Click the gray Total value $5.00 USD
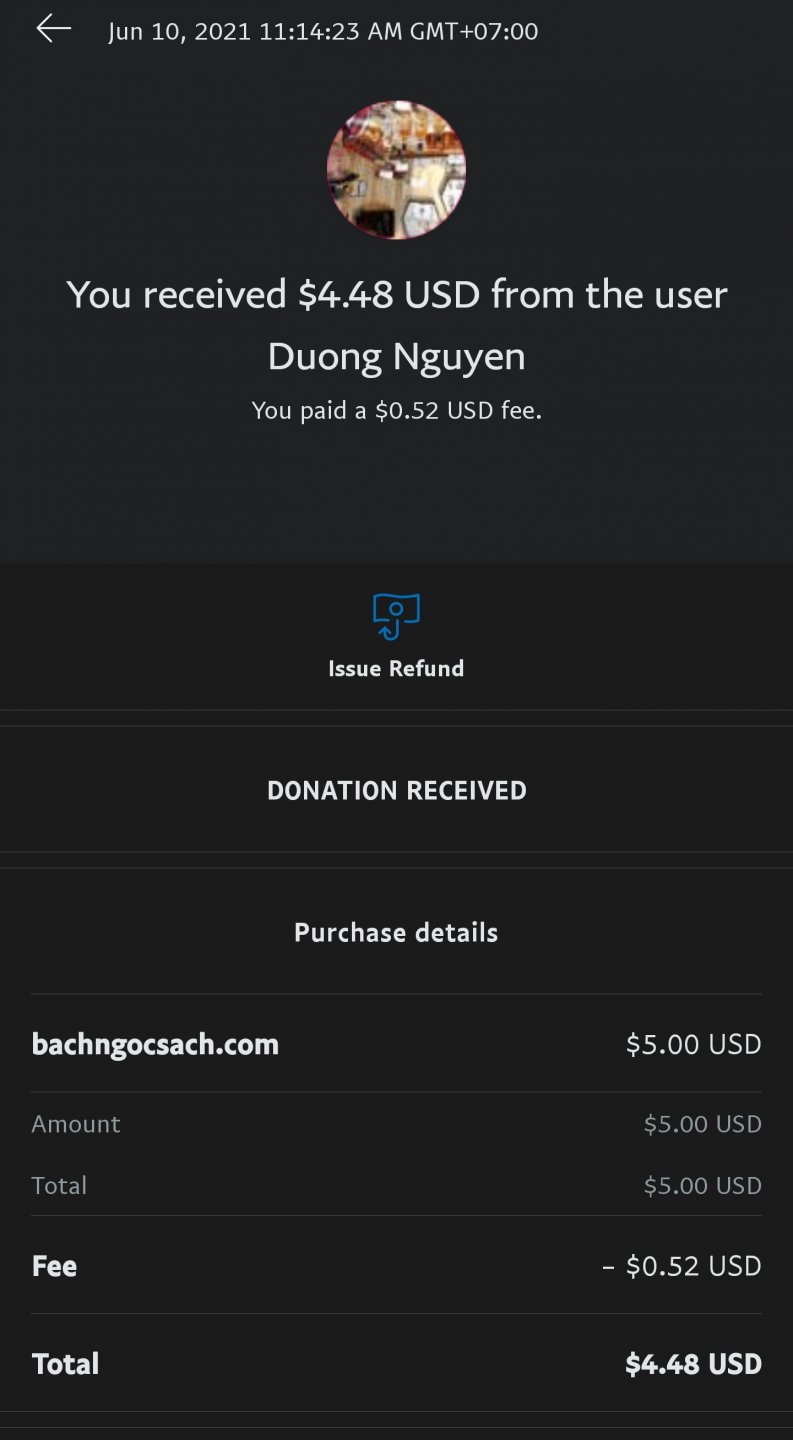Screen dimensions: 793x1440 tap(702, 1185)
